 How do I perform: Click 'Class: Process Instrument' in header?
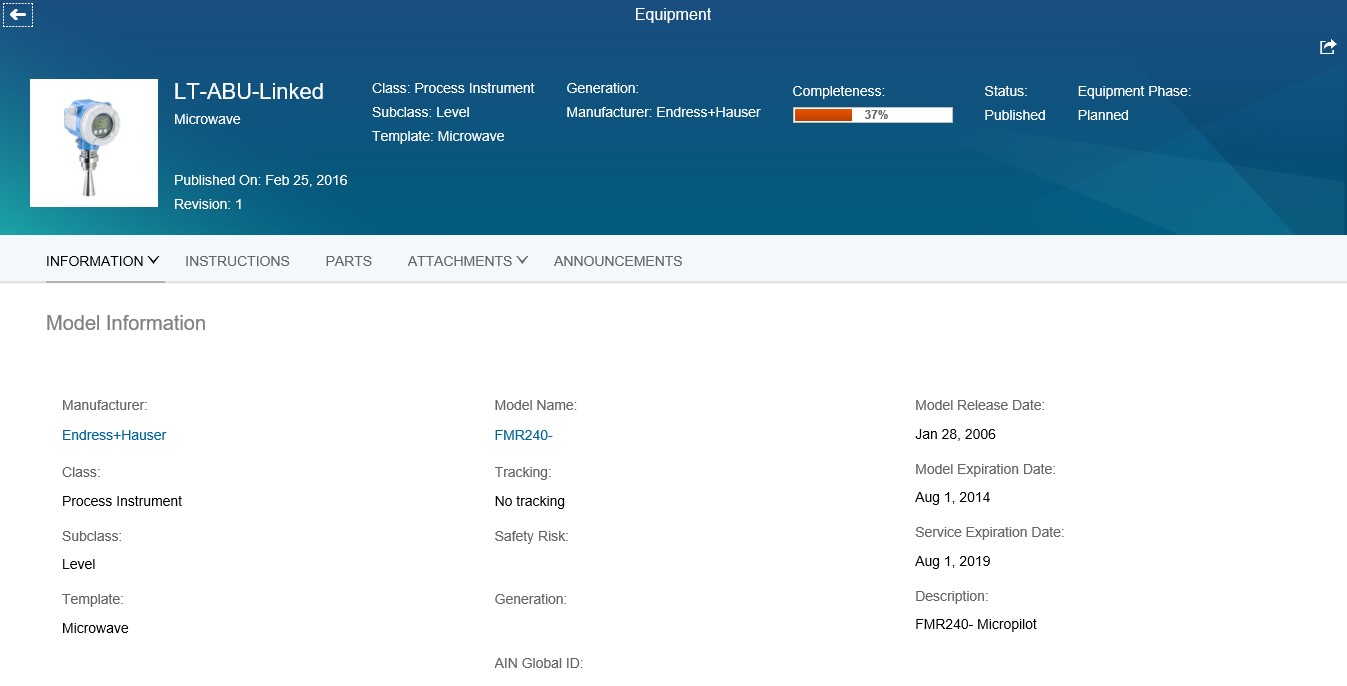click(x=453, y=88)
